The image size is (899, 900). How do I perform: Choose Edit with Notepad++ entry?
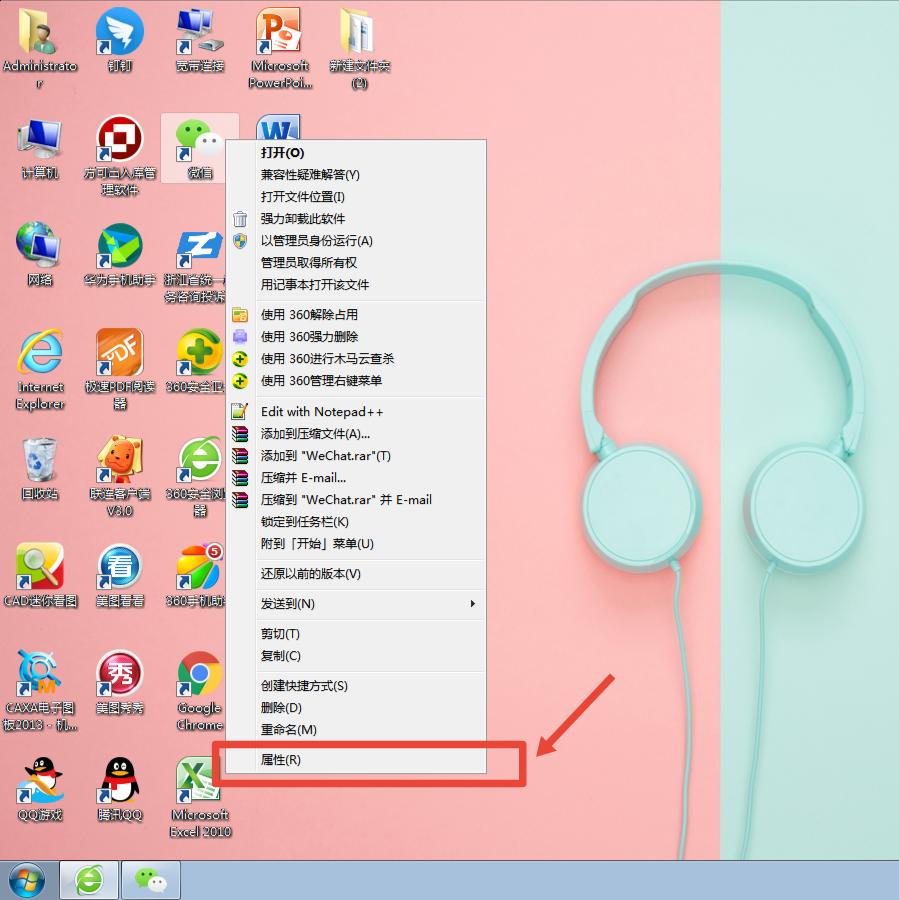pyautogui.click(x=356, y=412)
